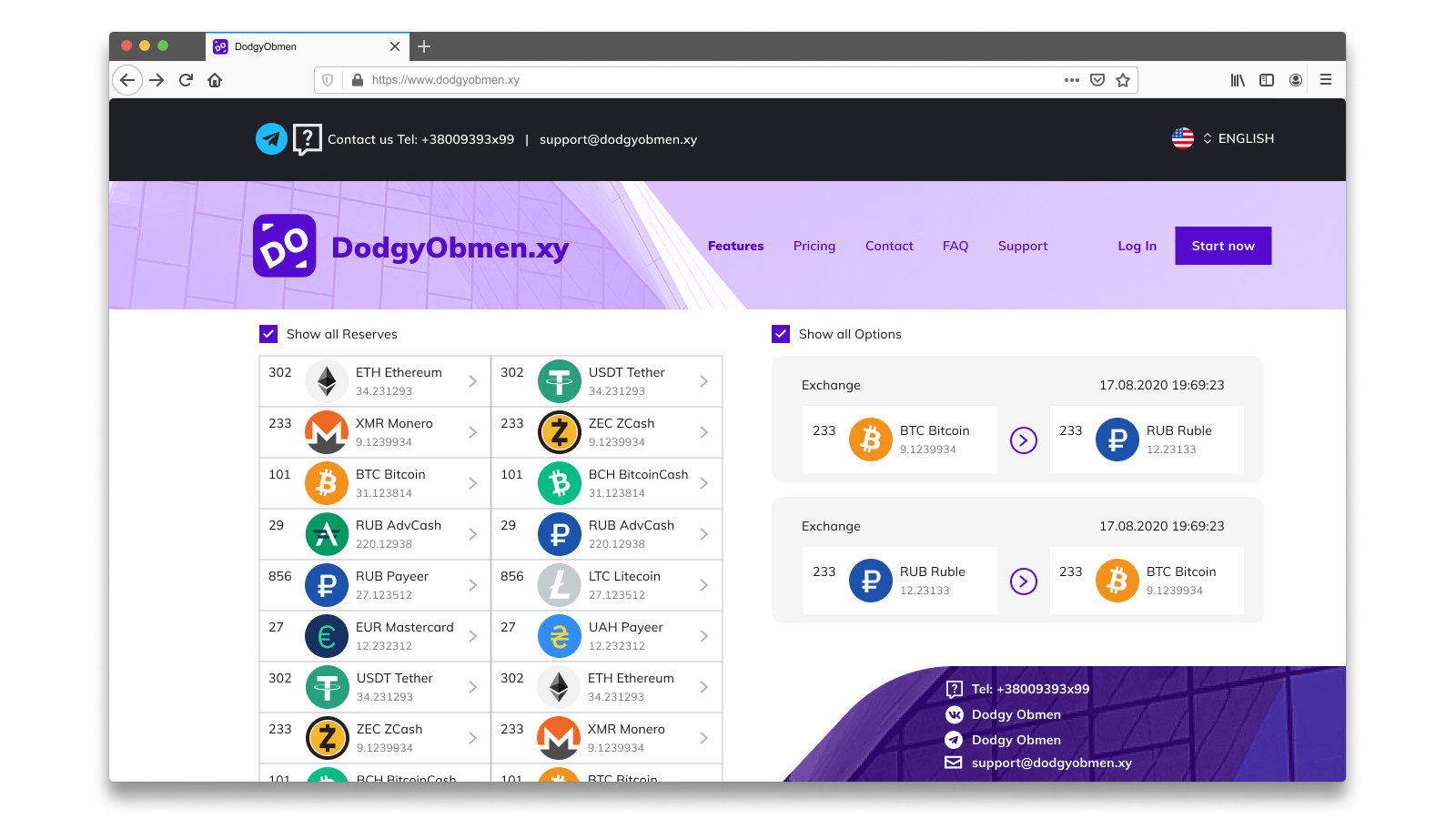Screen dimensions: 1456x819
Task: Open the Pricing nav item
Action: tap(814, 246)
